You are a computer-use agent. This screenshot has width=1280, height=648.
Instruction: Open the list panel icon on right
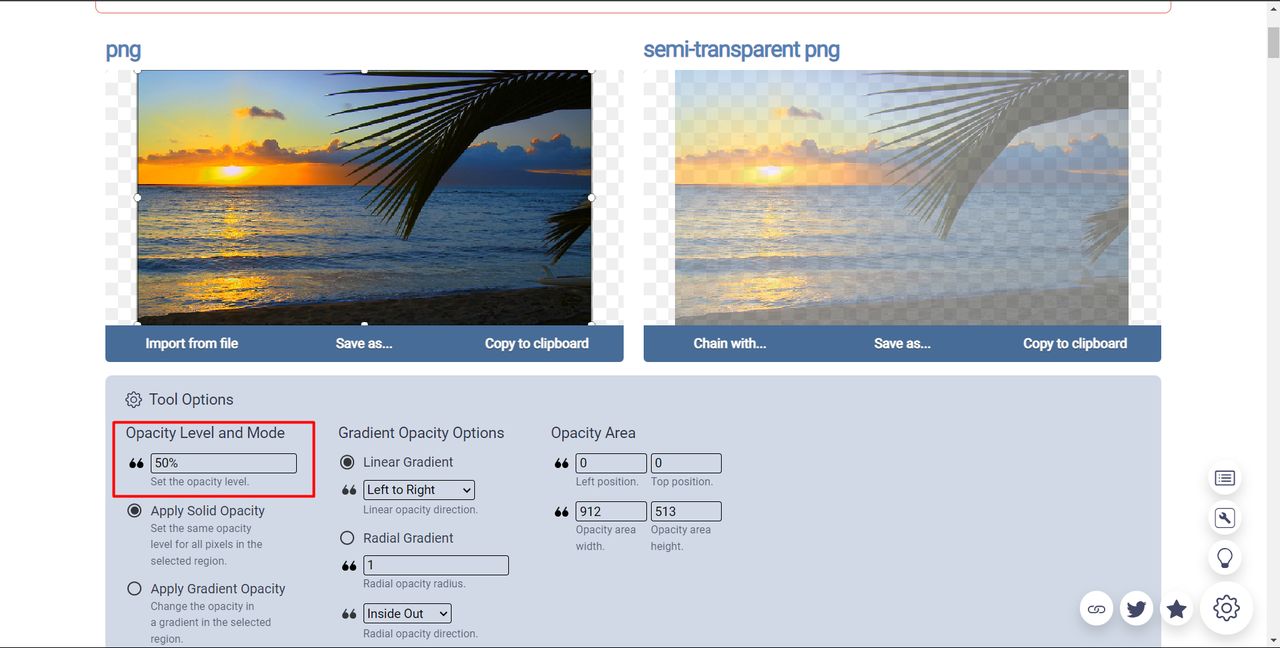pyautogui.click(x=1225, y=478)
